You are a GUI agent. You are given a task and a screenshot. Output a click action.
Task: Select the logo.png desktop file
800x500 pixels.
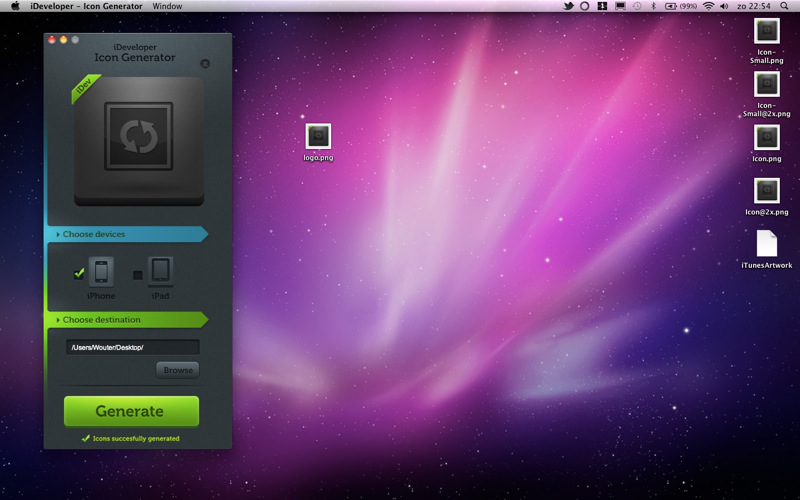coord(318,142)
